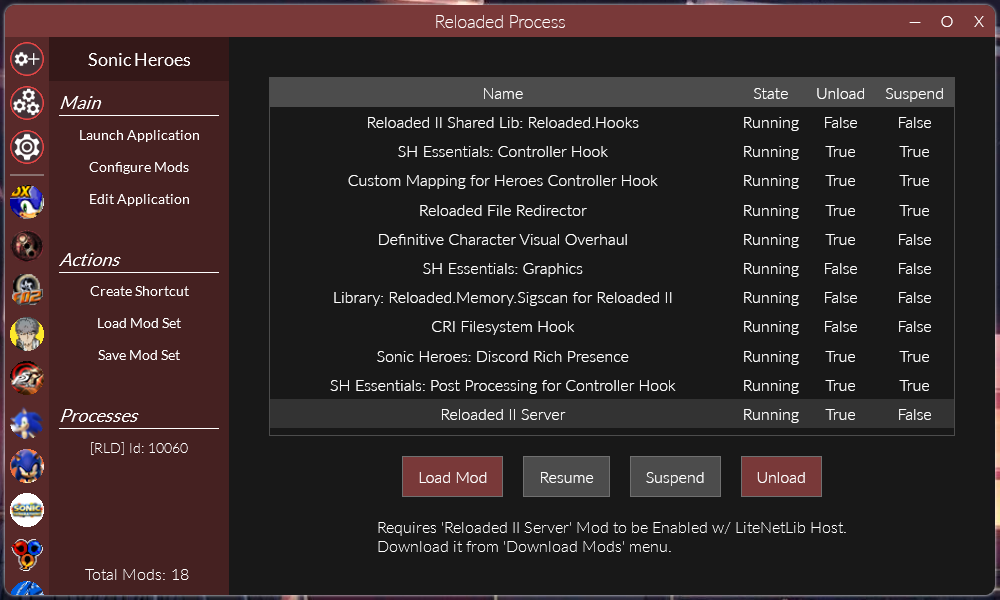Select the game icon with the '02' logo
Image resolution: width=1000 pixels, height=600 pixels.
27,289
